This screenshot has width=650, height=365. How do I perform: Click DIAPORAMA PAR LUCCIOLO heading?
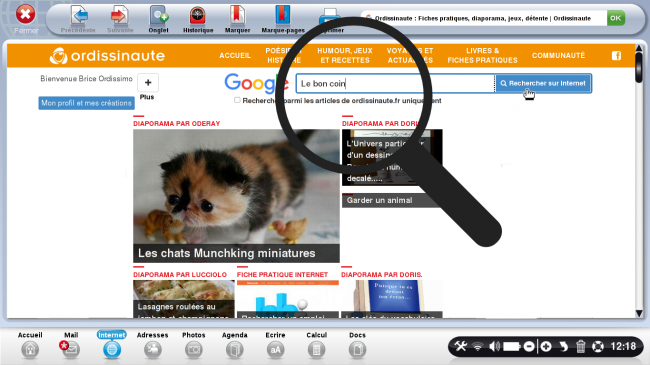click(180, 275)
